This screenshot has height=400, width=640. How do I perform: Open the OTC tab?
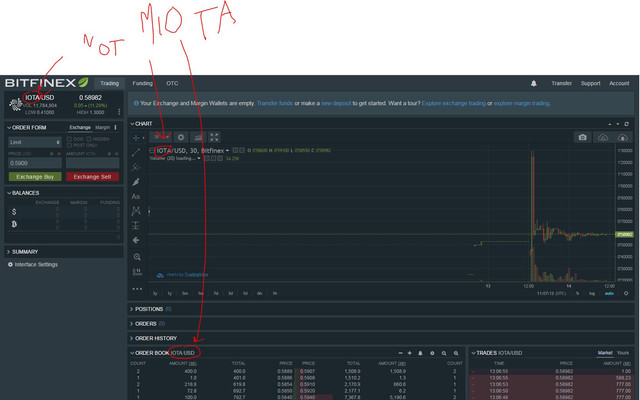coord(172,83)
